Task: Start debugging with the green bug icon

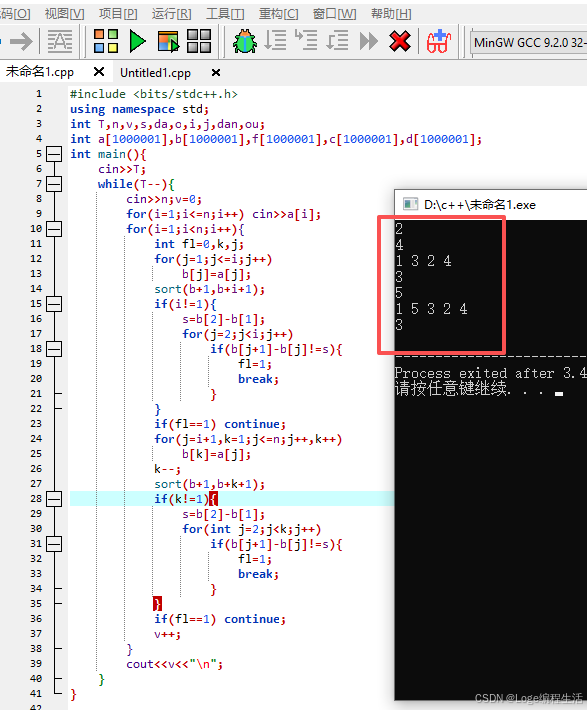Action: 245,41
